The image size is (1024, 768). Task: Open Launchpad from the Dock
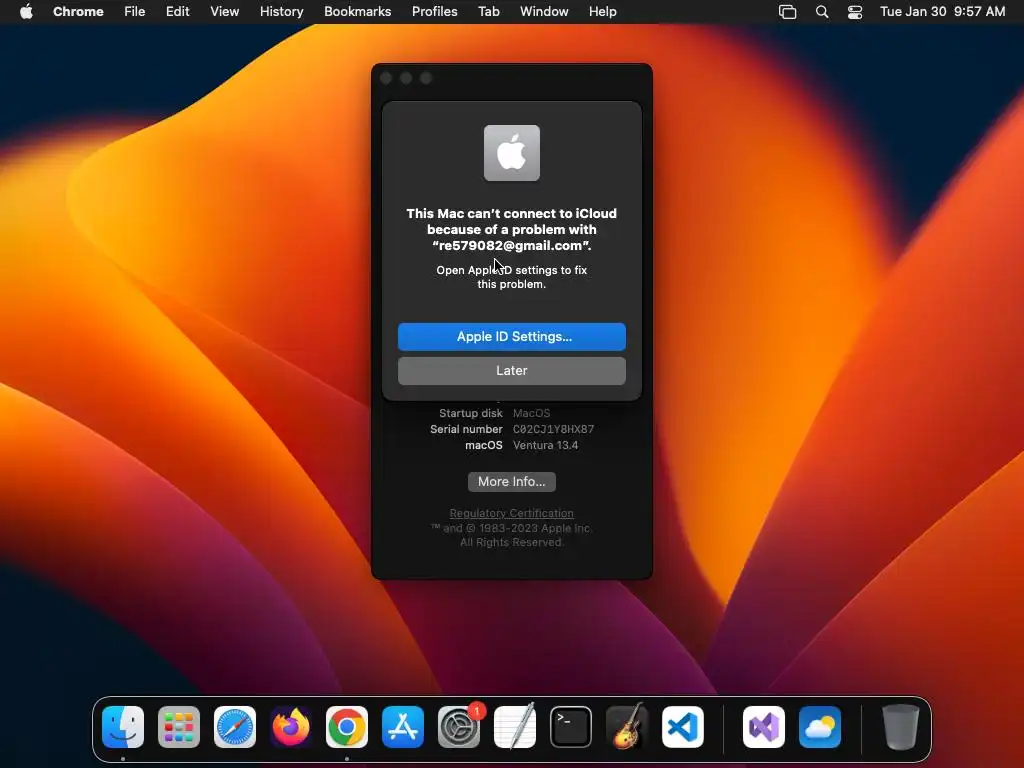(179, 727)
